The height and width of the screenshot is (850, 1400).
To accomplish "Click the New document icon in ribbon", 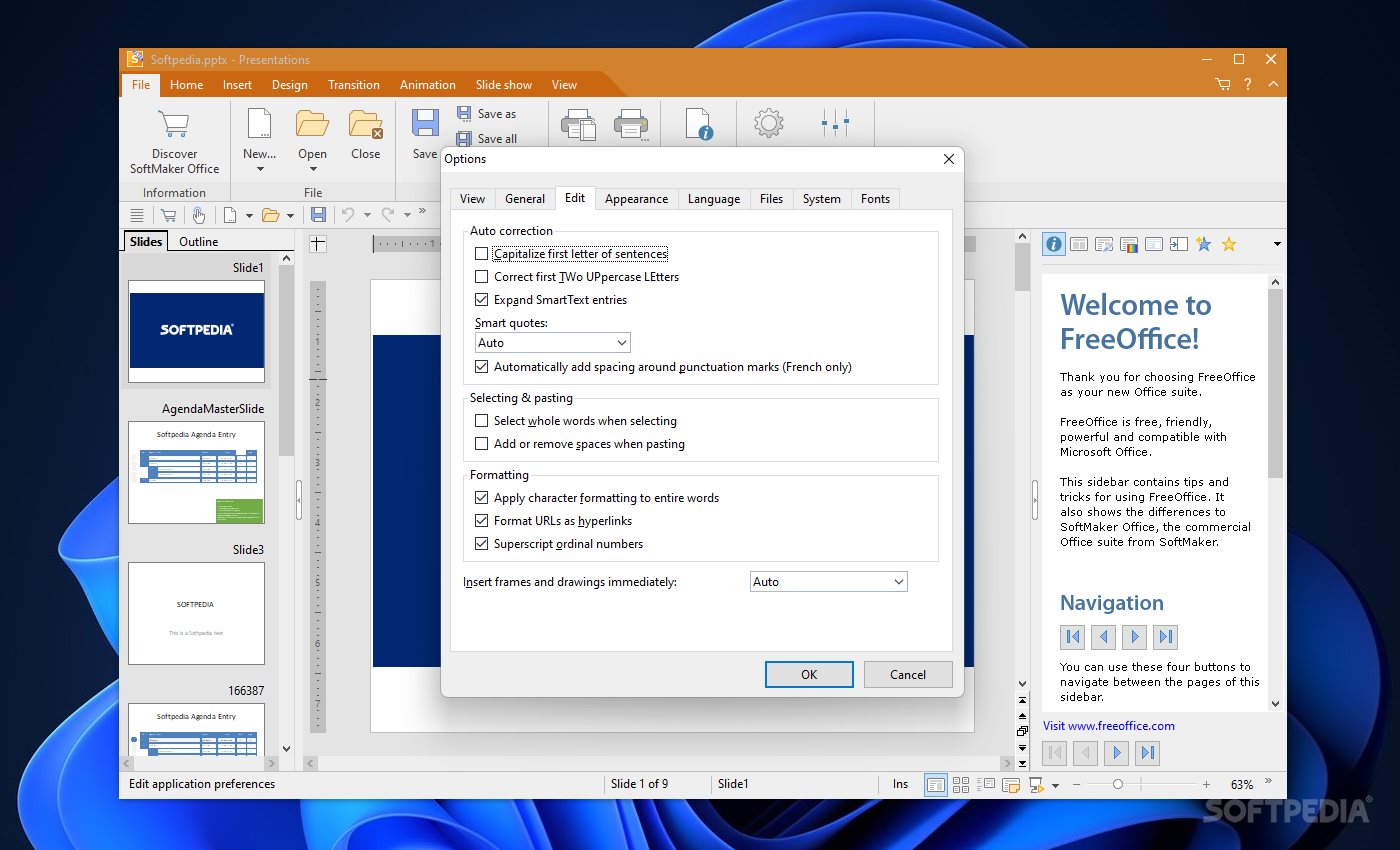I will [x=259, y=124].
